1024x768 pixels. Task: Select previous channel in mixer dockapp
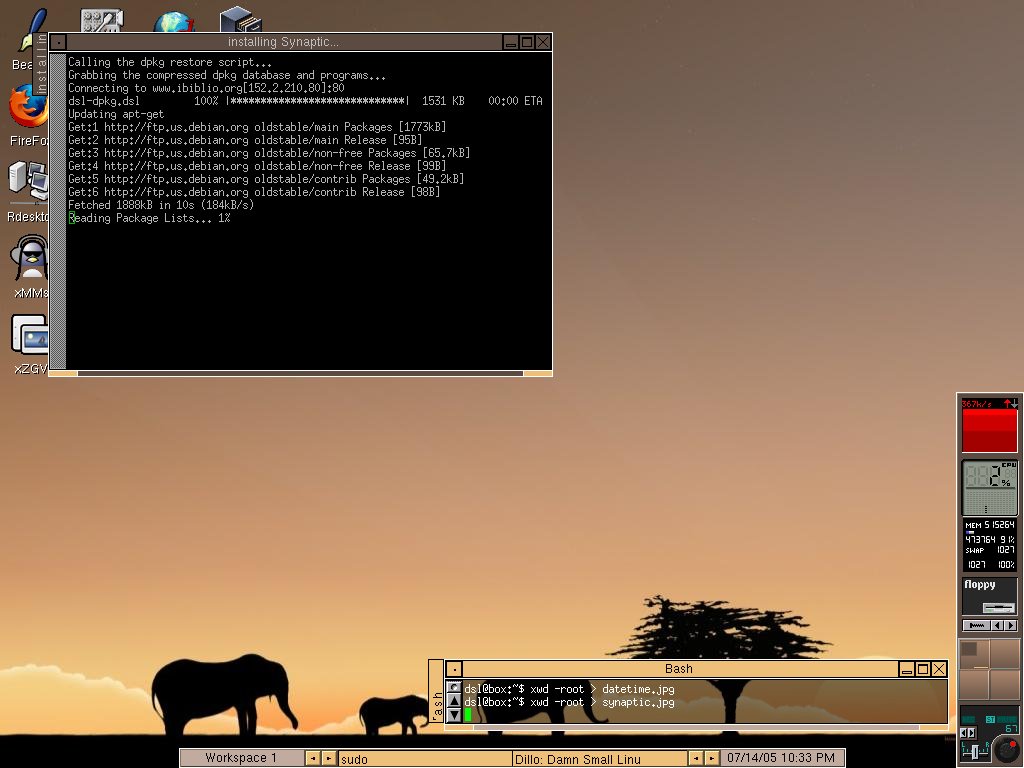click(964, 733)
